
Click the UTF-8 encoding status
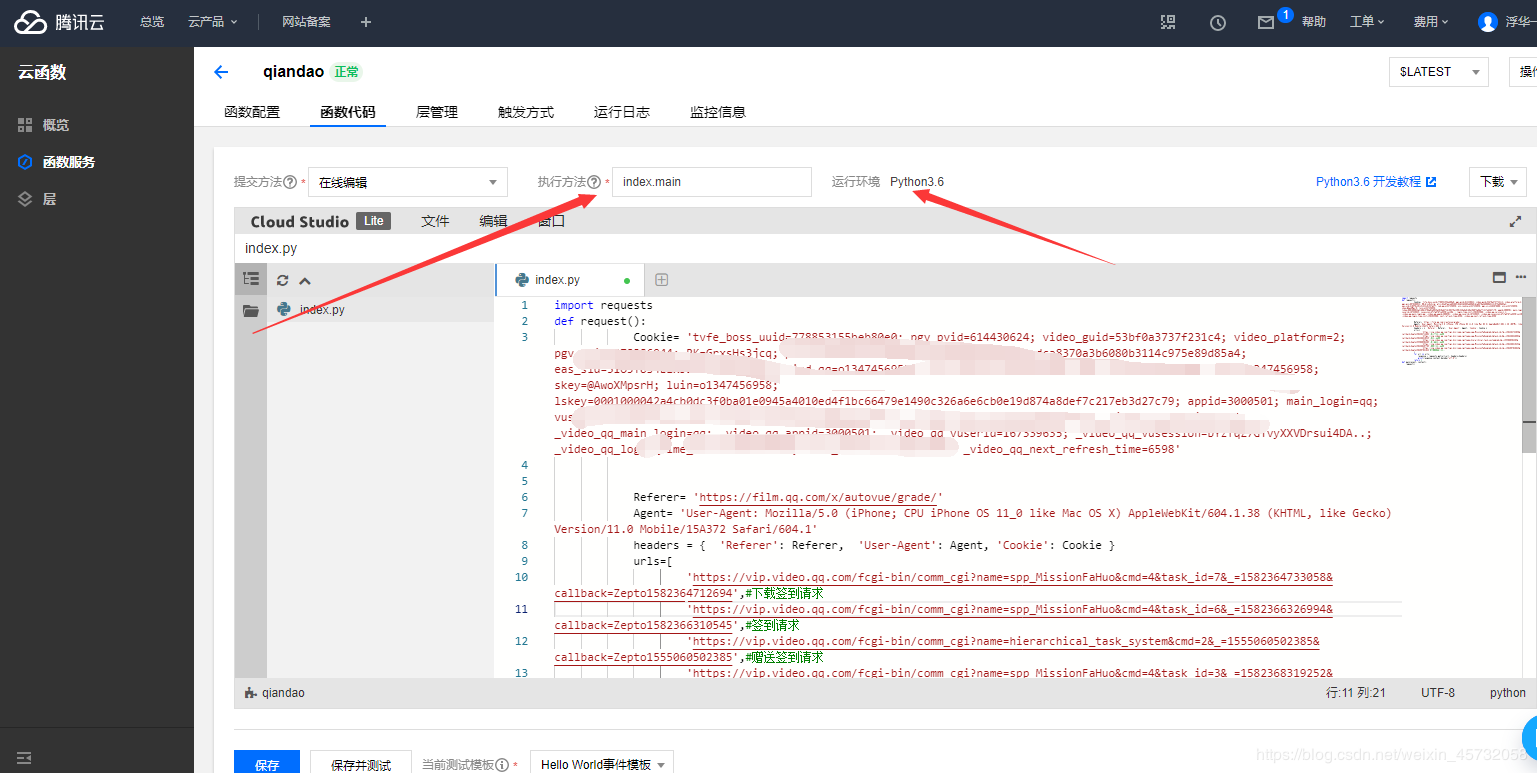point(1438,693)
